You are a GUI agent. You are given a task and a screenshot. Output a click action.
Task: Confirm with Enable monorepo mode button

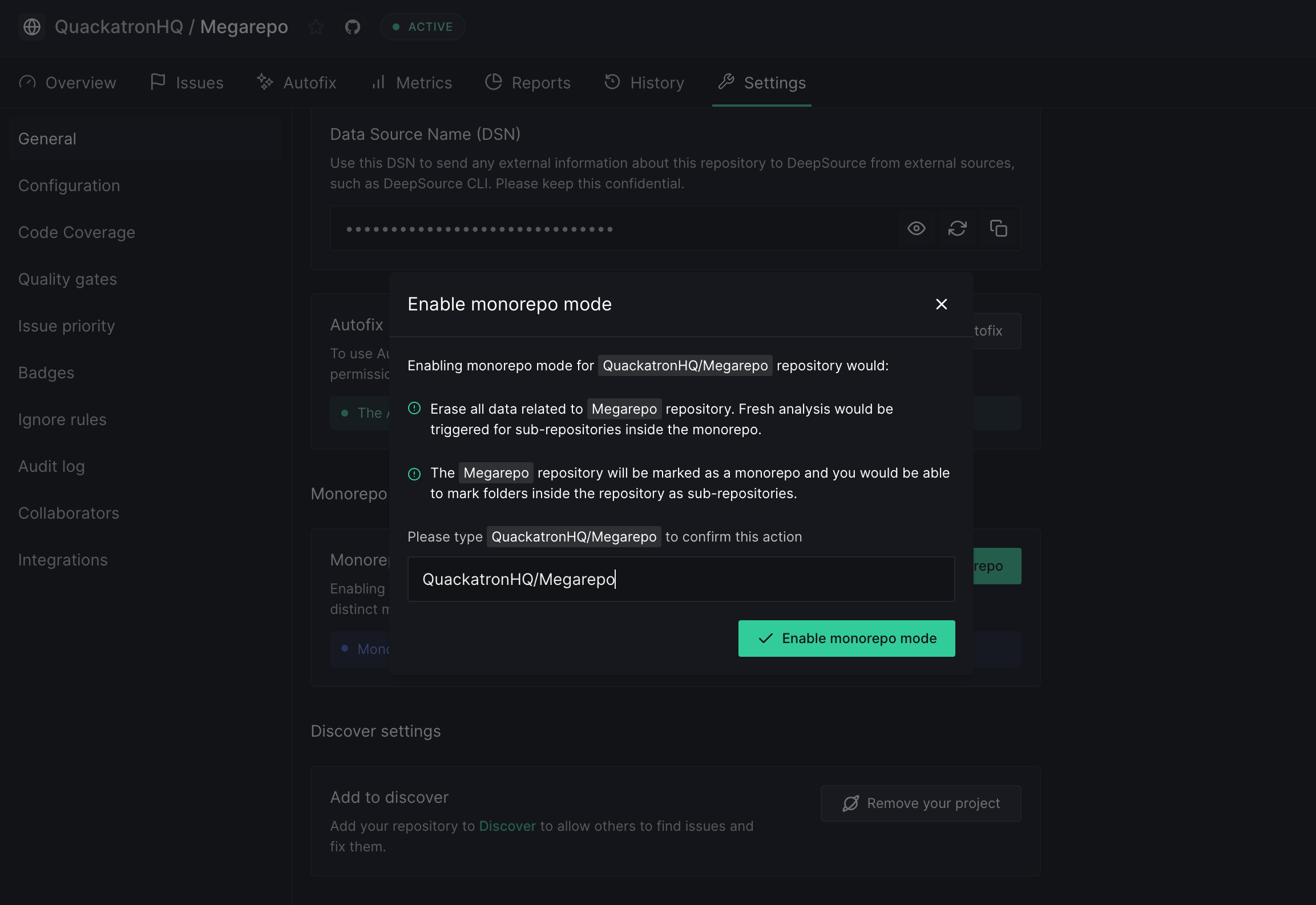(846, 639)
